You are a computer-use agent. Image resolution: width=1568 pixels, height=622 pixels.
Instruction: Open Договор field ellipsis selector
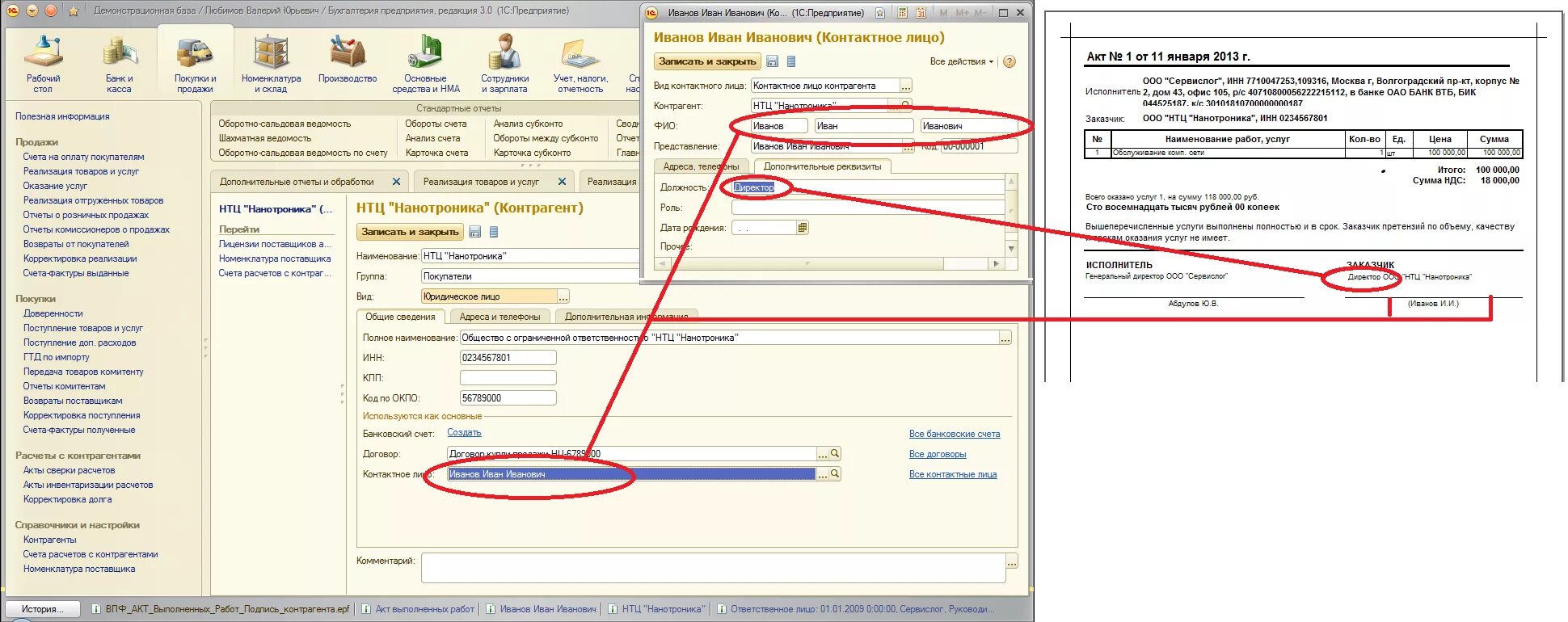pos(823,454)
